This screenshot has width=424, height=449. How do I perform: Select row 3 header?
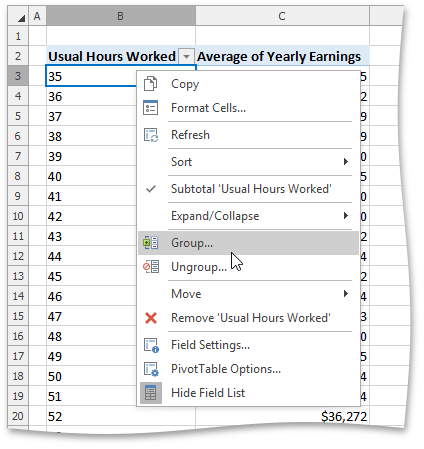tap(18, 76)
